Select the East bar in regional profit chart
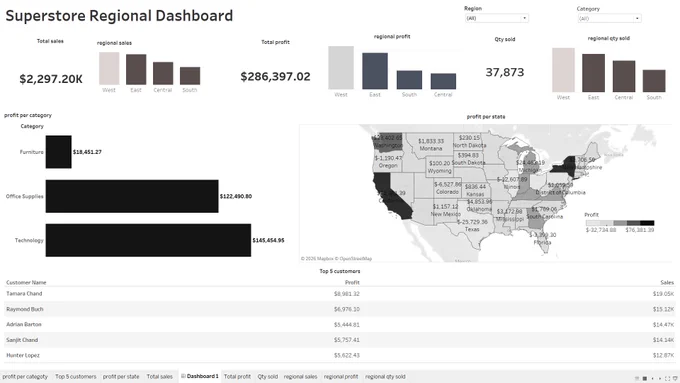Image resolution: width=680 pixels, height=383 pixels. (x=375, y=71)
